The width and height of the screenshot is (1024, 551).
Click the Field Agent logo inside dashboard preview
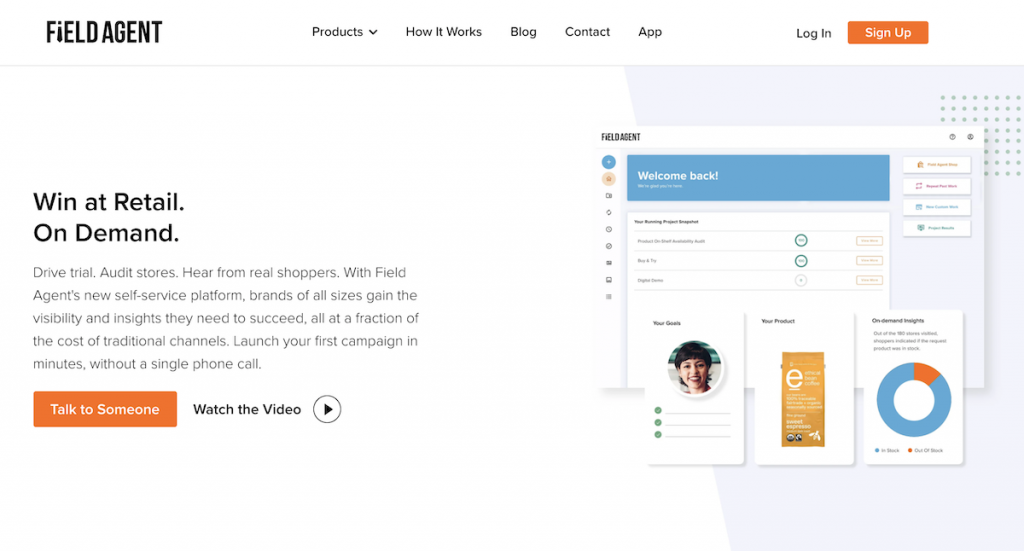[620, 137]
